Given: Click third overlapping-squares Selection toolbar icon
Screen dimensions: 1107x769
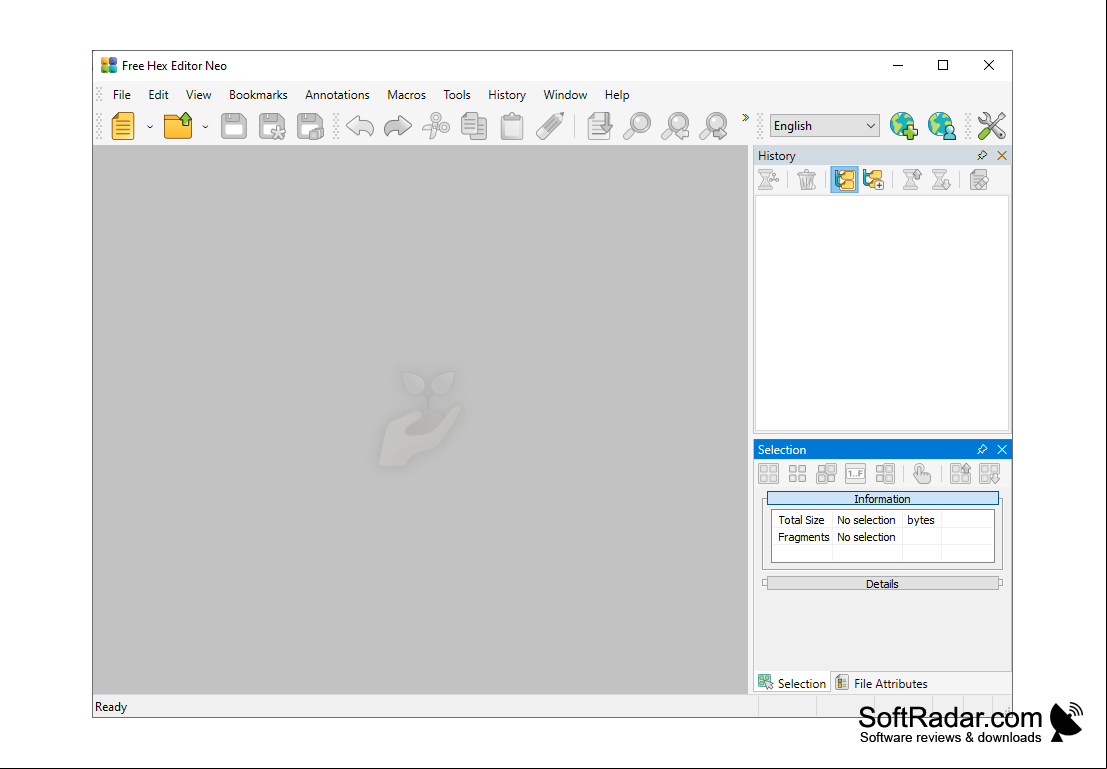Looking at the screenshot, I should tap(826, 473).
